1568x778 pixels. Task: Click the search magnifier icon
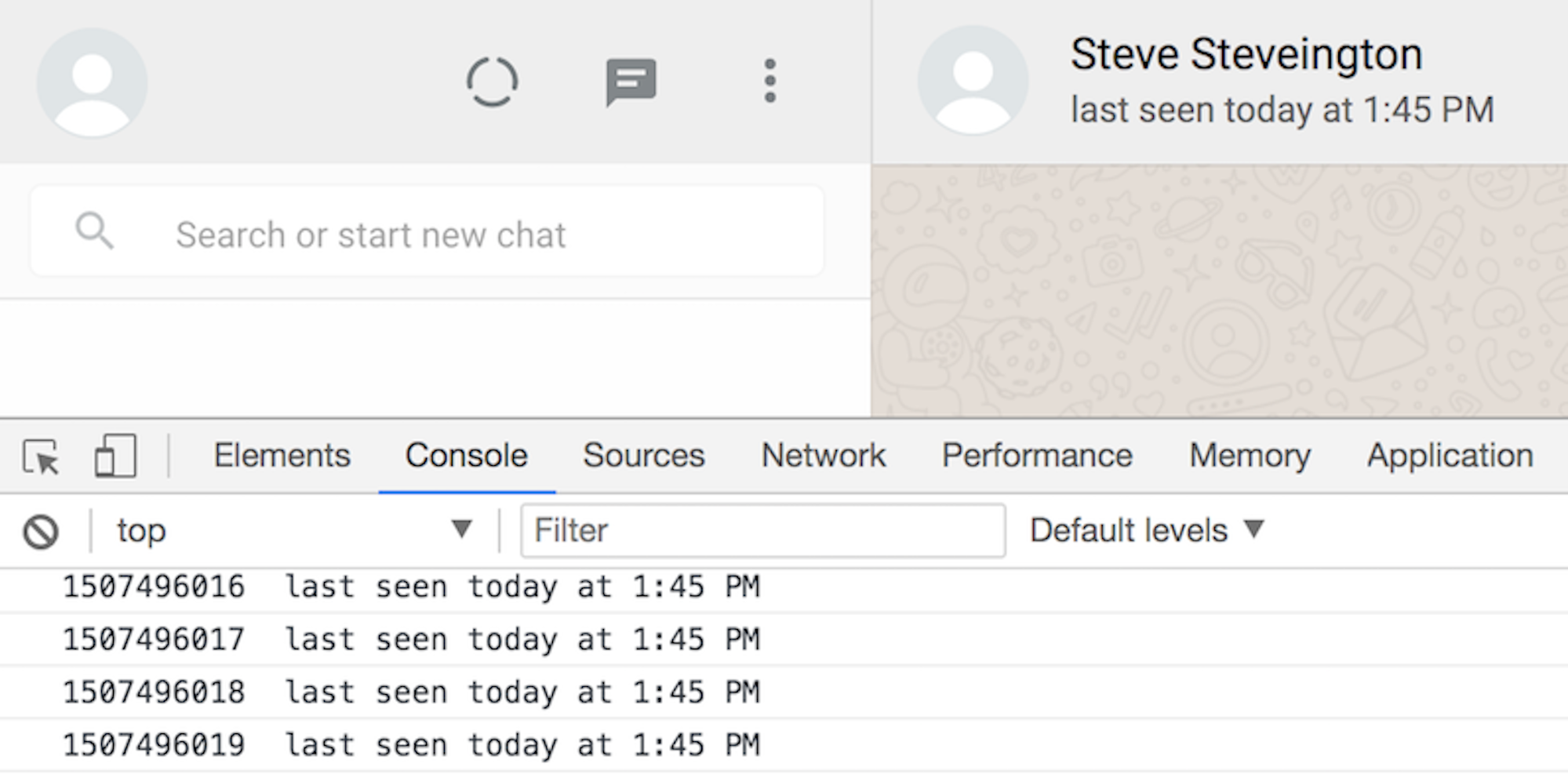(x=94, y=231)
